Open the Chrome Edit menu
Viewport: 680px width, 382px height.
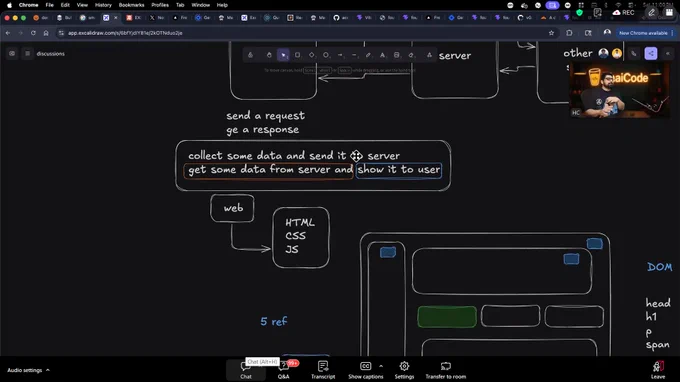tap(65, 5)
